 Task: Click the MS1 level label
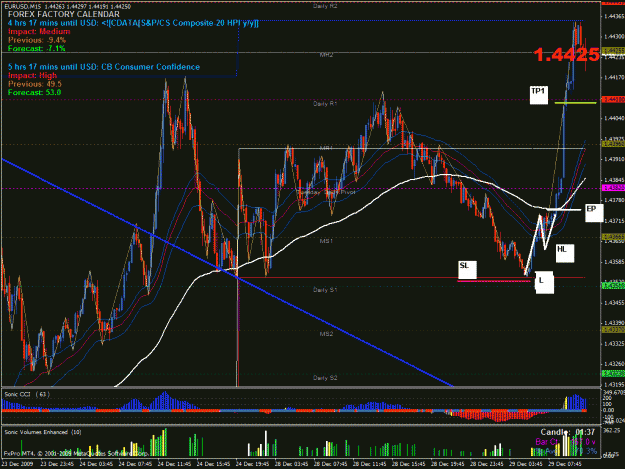pyautogui.click(x=326, y=241)
